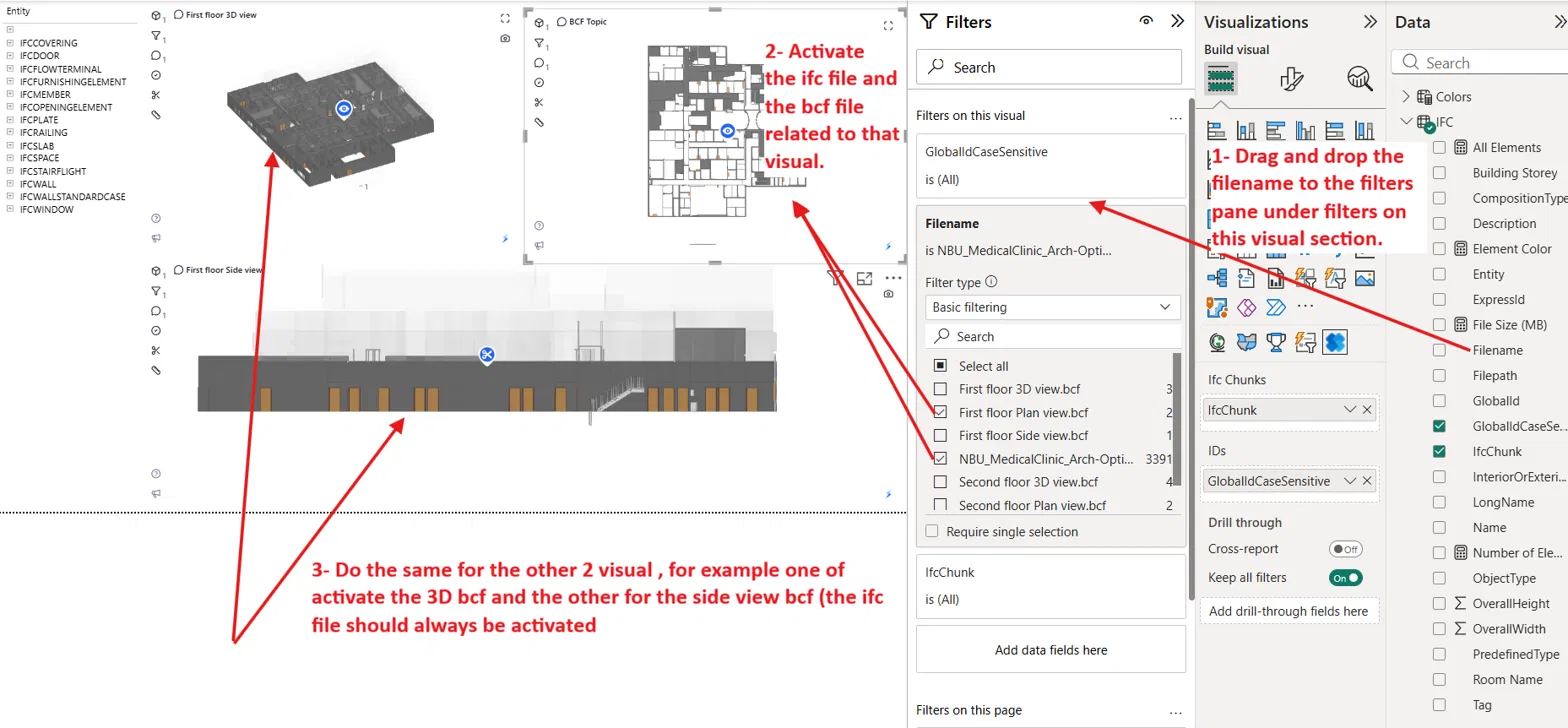
Task: Open the Filter type Basic filtering dropdown
Action: [1053, 307]
